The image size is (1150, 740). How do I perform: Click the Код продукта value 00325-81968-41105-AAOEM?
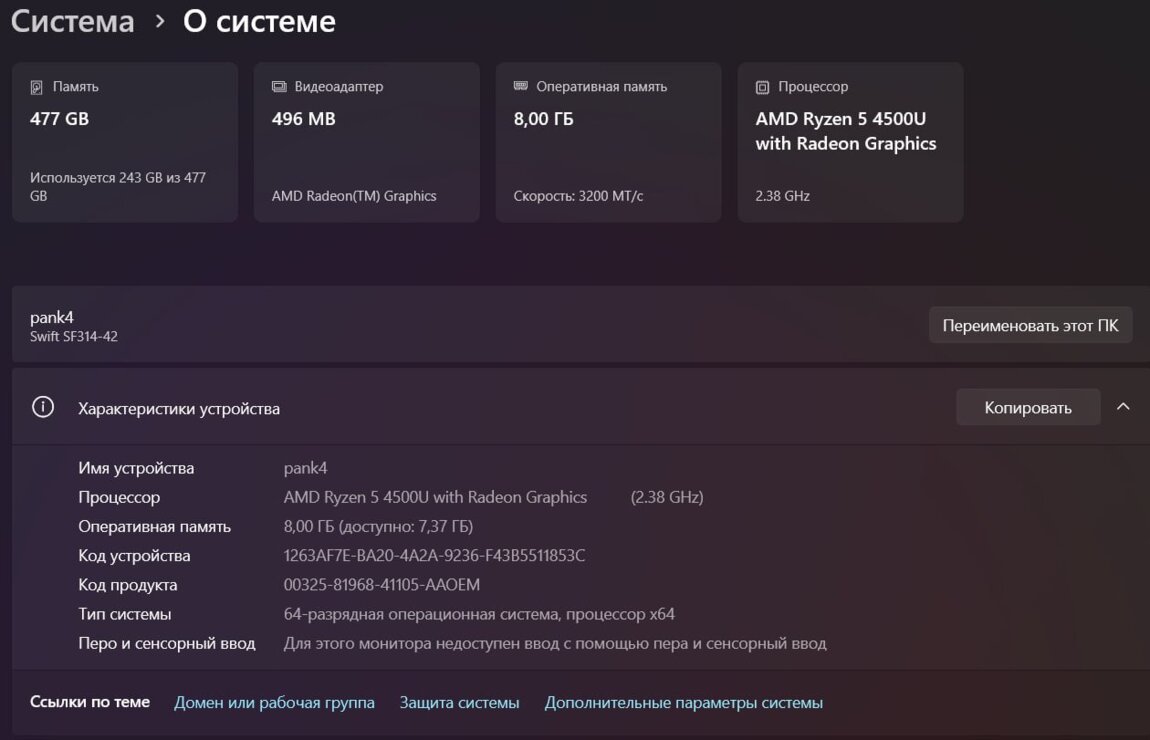(382, 585)
